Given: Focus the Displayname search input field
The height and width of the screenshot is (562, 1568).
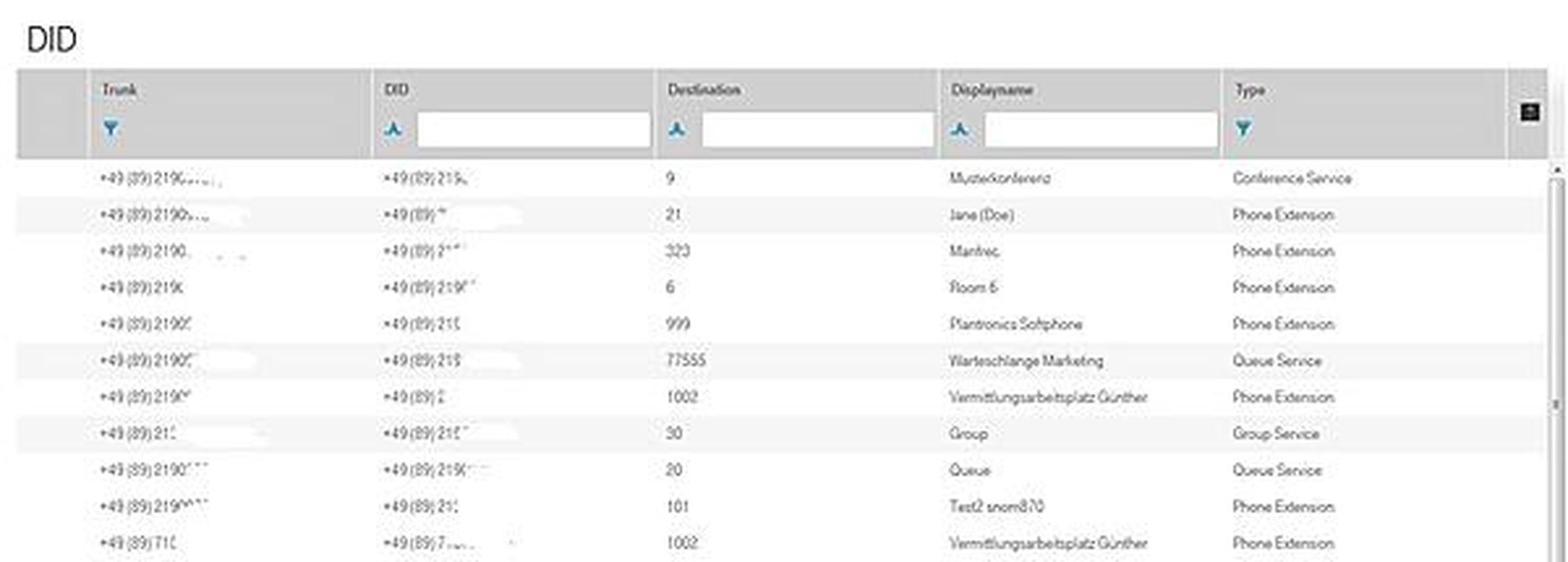Looking at the screenshot, I should pos(1101,129).
